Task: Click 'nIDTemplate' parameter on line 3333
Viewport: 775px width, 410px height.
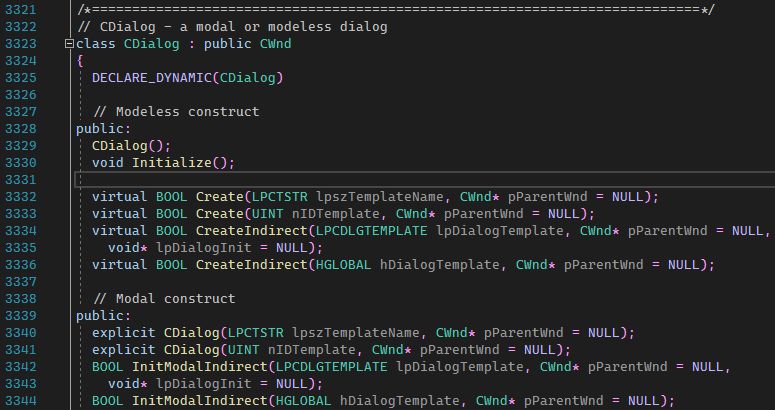Action: tap(336, 214)
